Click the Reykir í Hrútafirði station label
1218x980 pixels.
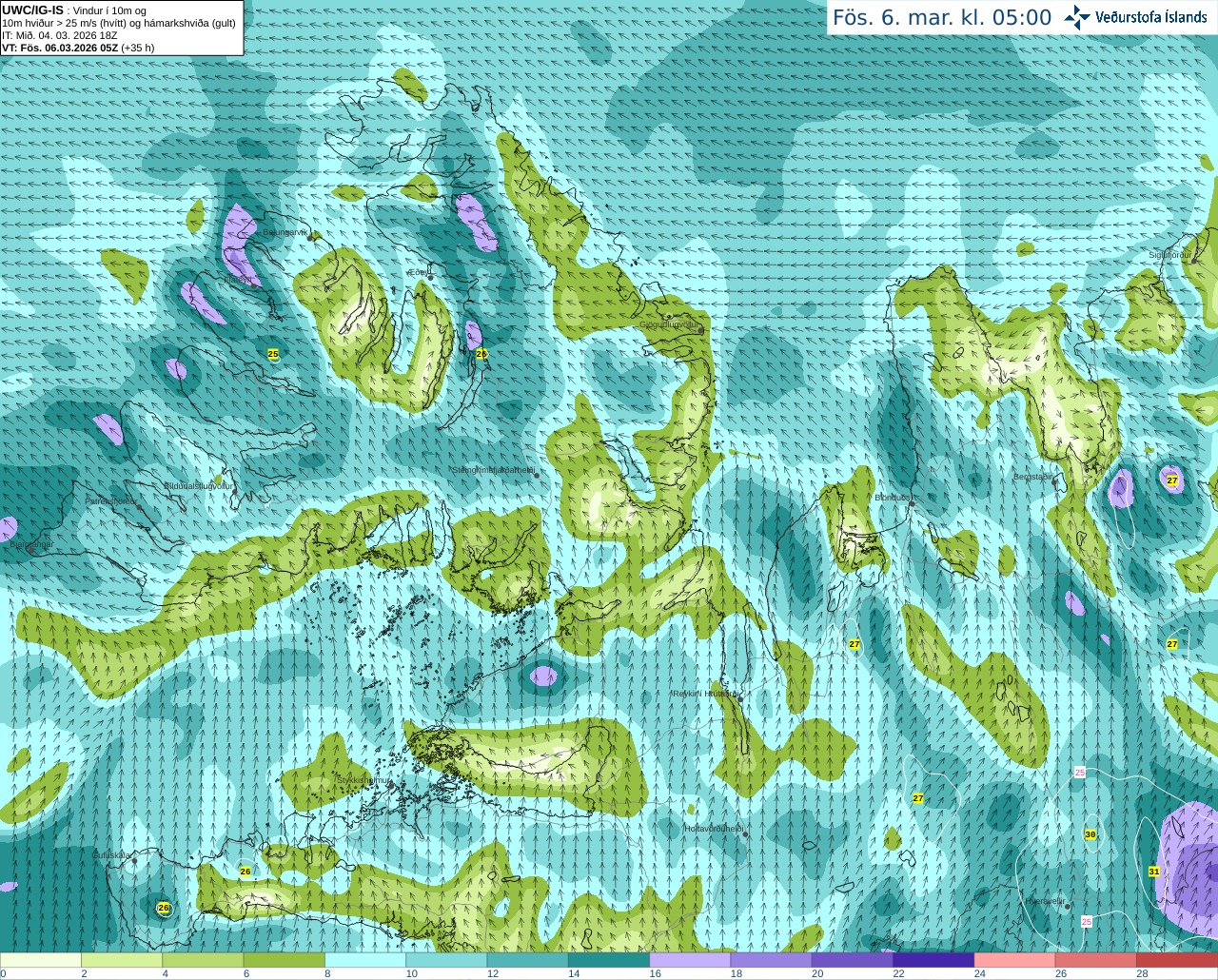[x=705, y=694]
